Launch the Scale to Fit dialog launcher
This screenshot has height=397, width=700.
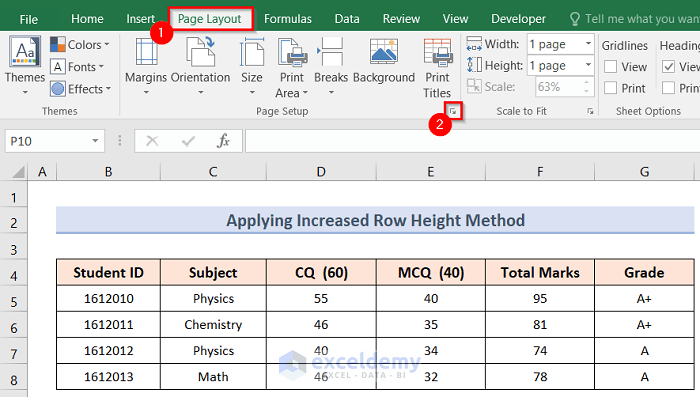pyautogui.click(x=590, y=111)
